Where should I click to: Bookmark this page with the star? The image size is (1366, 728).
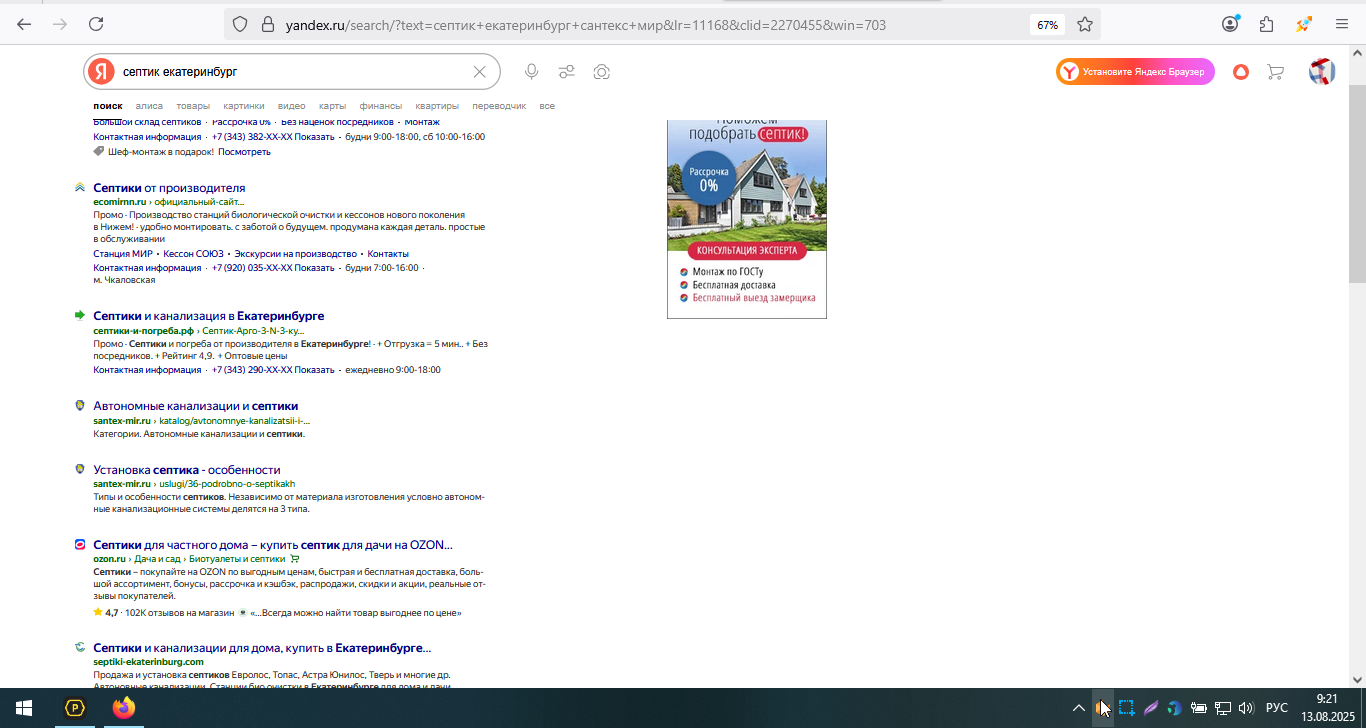pos(1085,25)
